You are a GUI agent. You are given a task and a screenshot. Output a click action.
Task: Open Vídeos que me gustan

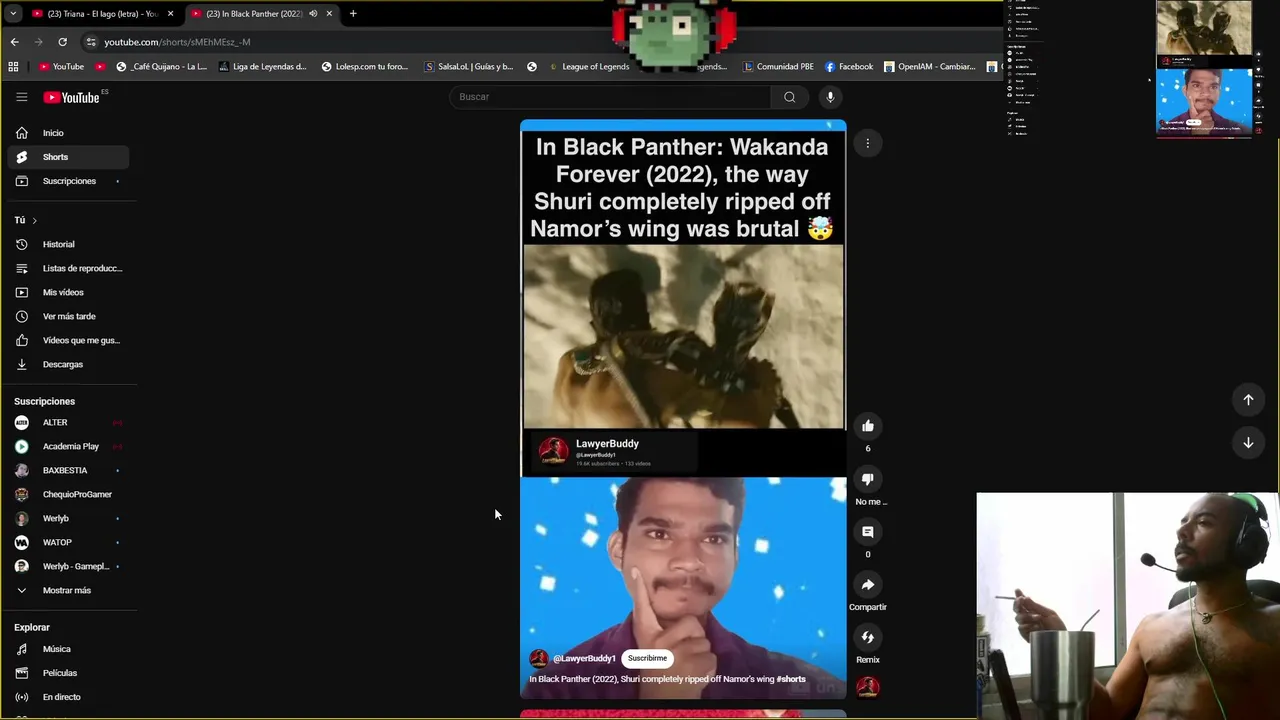pyautogui.click(x=68, y=340)
